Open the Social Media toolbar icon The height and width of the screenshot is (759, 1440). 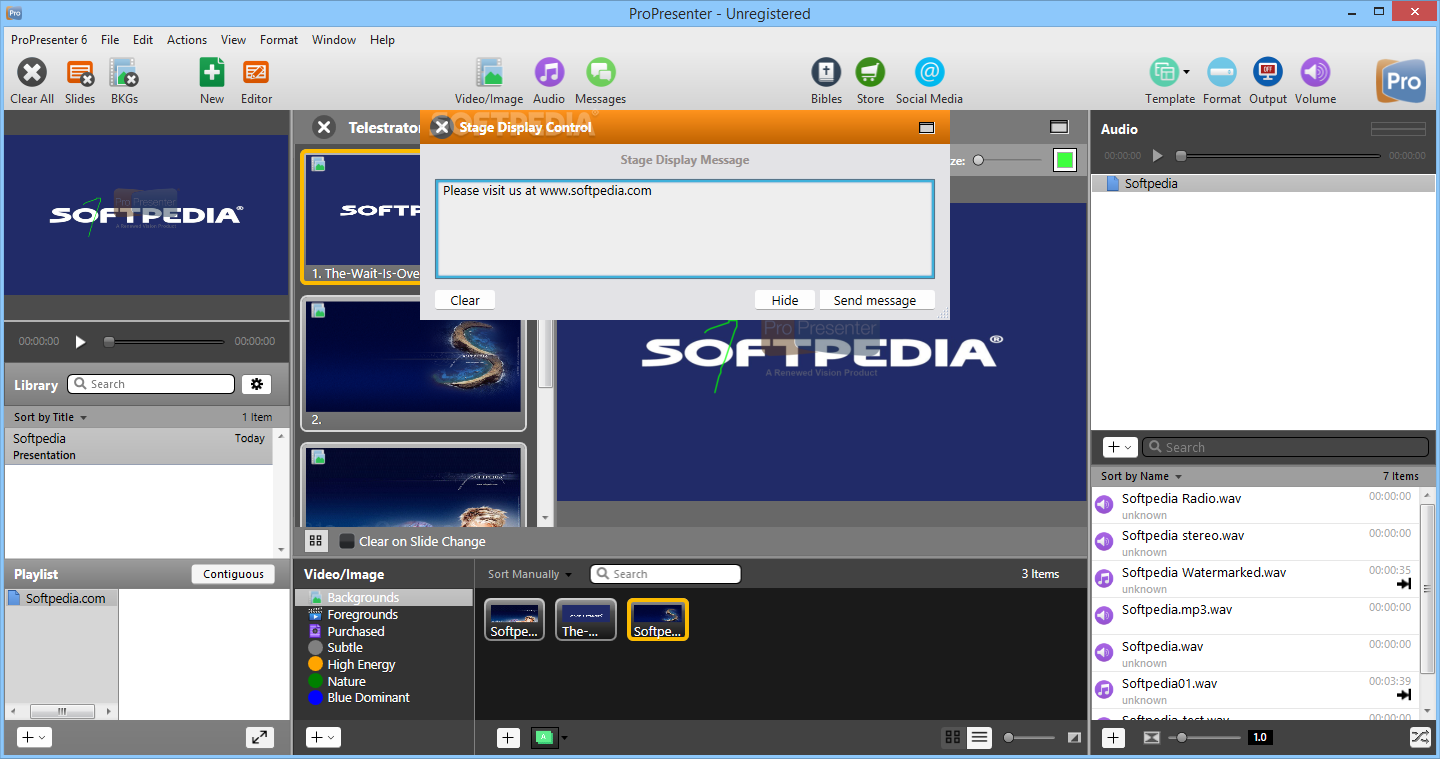coord(929,73)
